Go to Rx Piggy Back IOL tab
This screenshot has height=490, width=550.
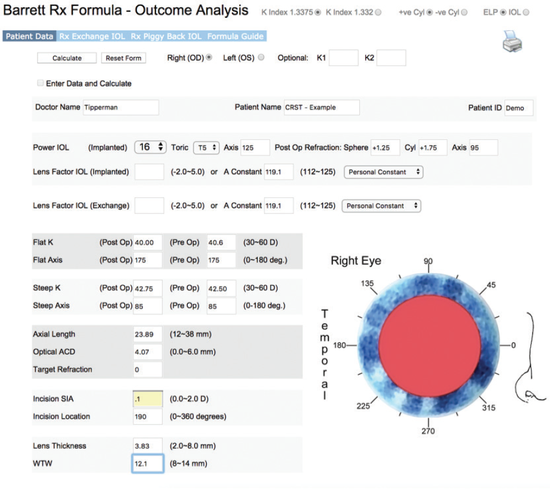coord(166,36)
